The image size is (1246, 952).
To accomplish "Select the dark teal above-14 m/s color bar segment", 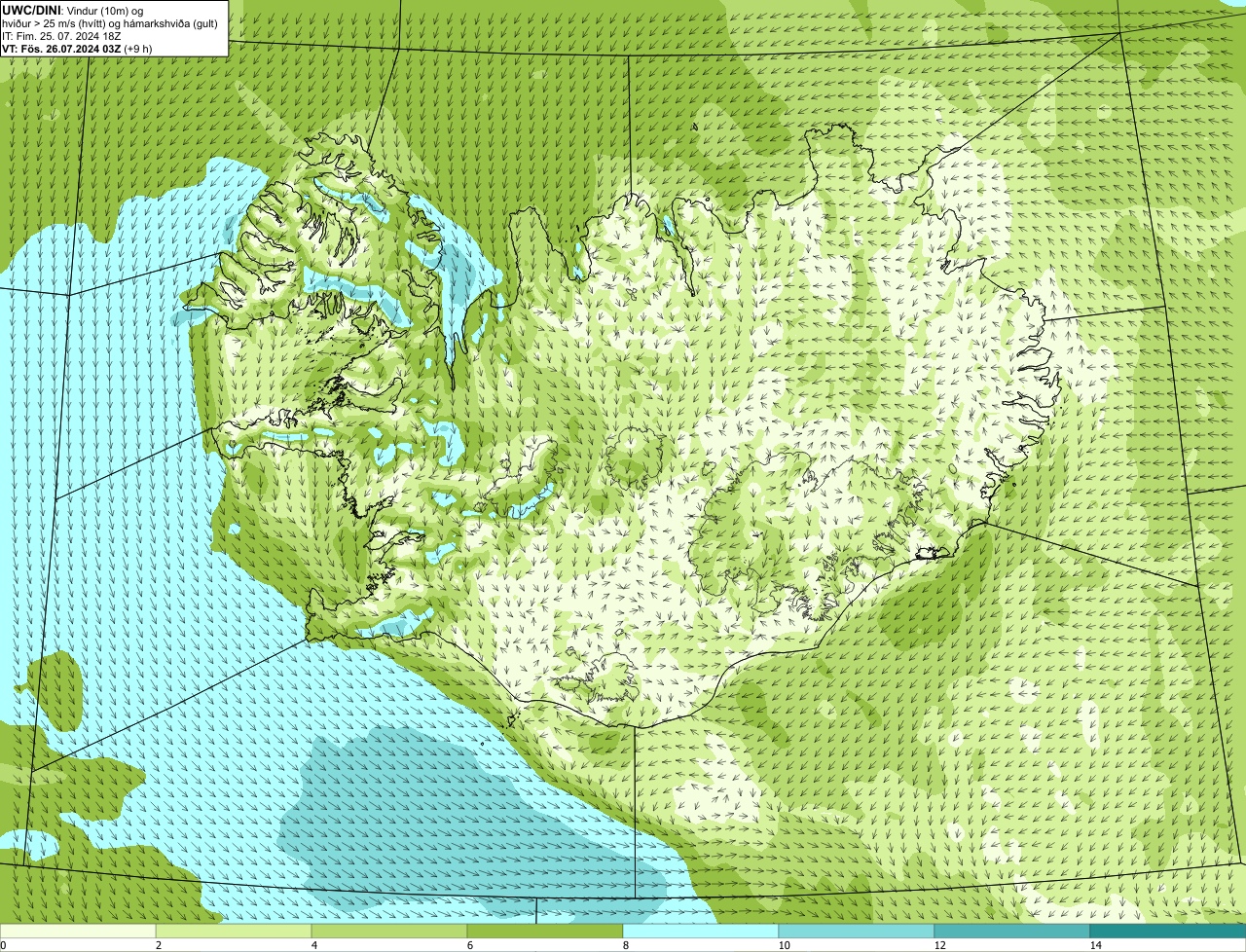I will click(1168, 932).
